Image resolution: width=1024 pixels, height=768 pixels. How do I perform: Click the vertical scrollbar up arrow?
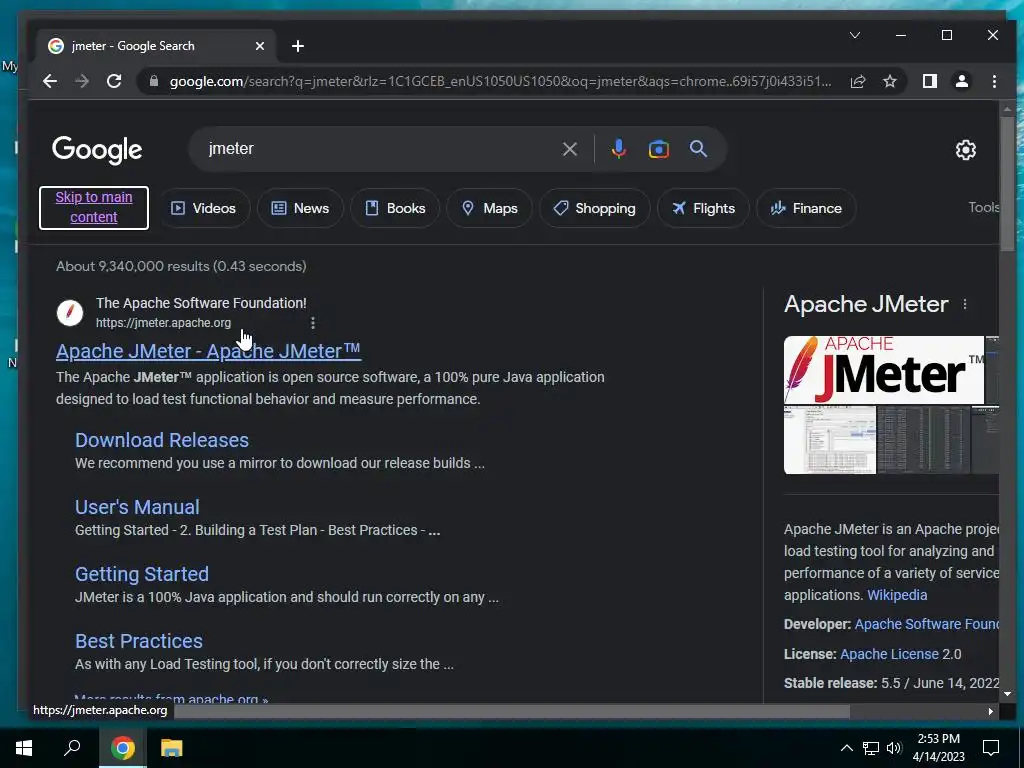click(x=1006, y=108)
